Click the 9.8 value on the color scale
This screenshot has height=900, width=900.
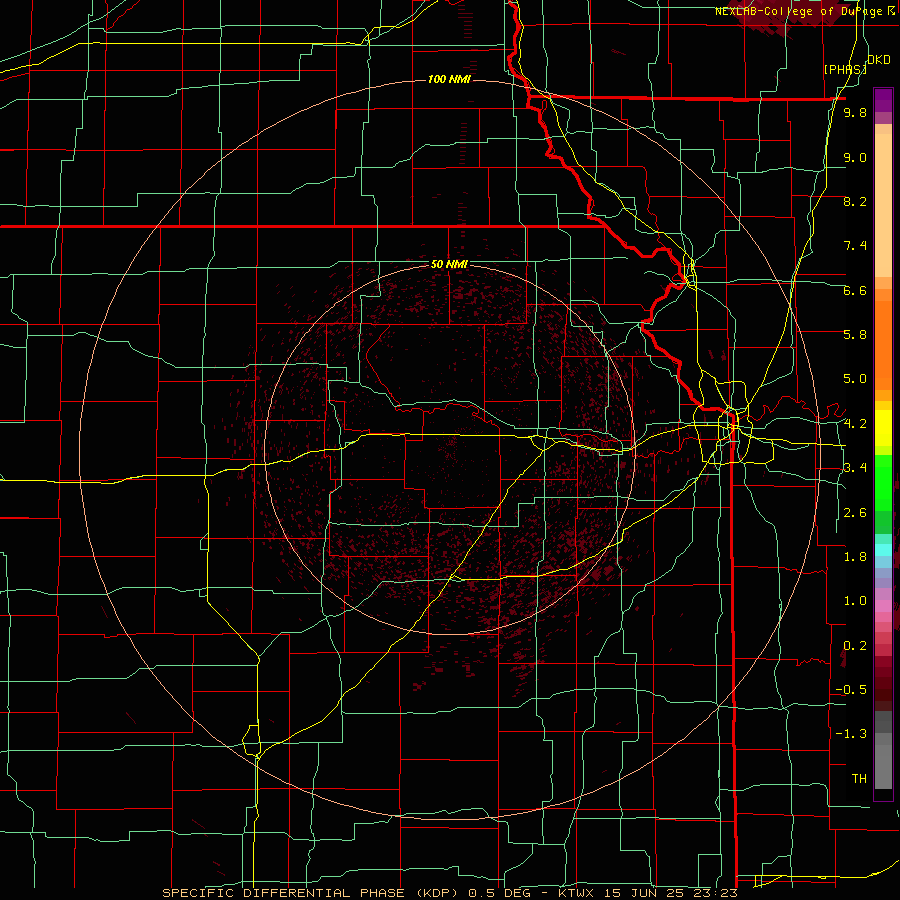pos(855,113)
